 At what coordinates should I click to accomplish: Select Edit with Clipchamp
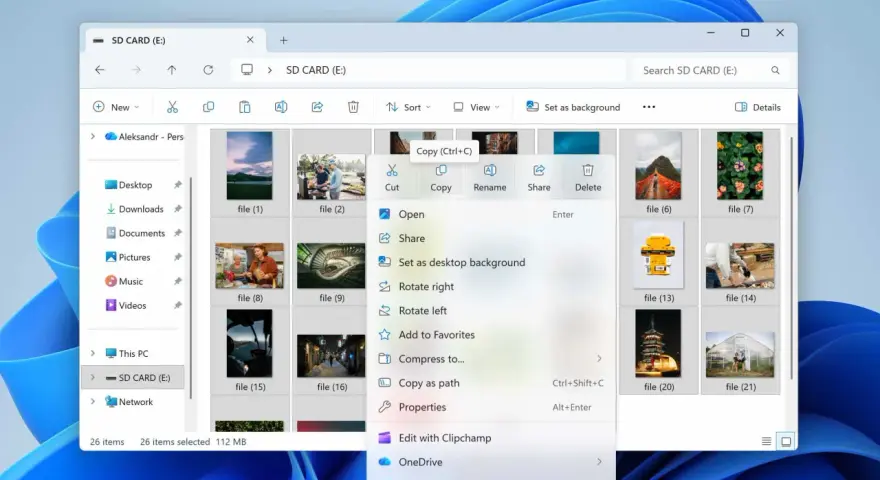(491, 438)
